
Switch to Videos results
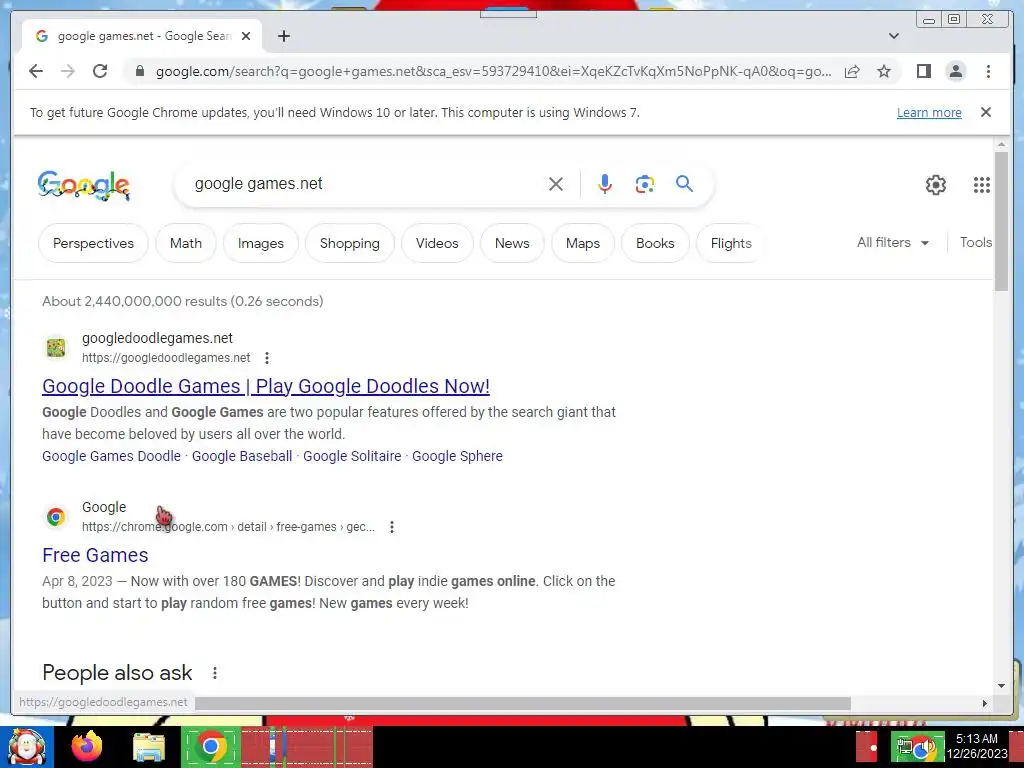pos(437,243)
